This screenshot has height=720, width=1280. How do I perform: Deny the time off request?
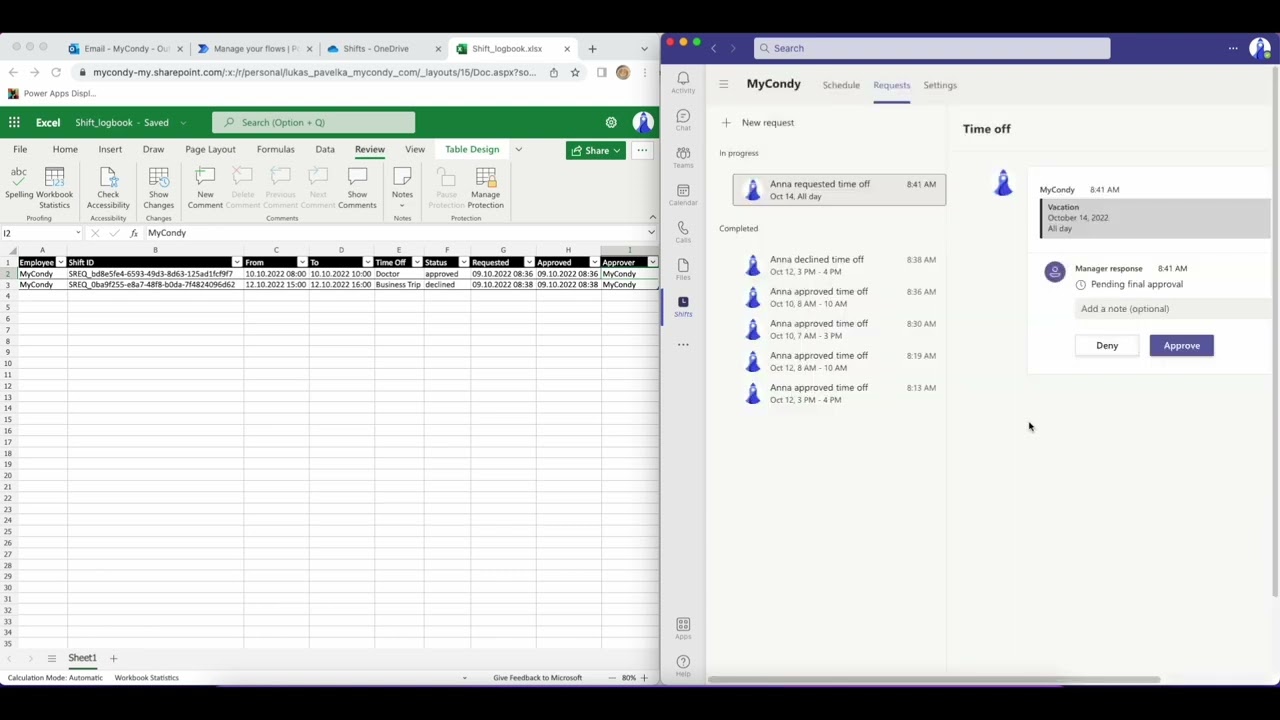[x=1107, y=345]
